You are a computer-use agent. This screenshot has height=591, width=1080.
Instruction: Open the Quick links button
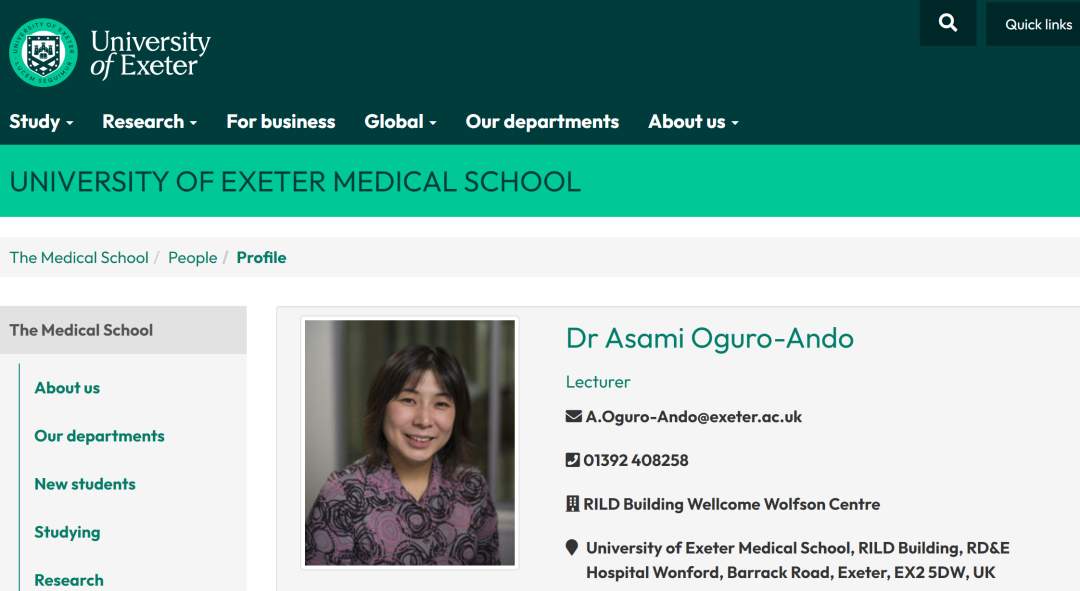click(x=1037, y=24)
